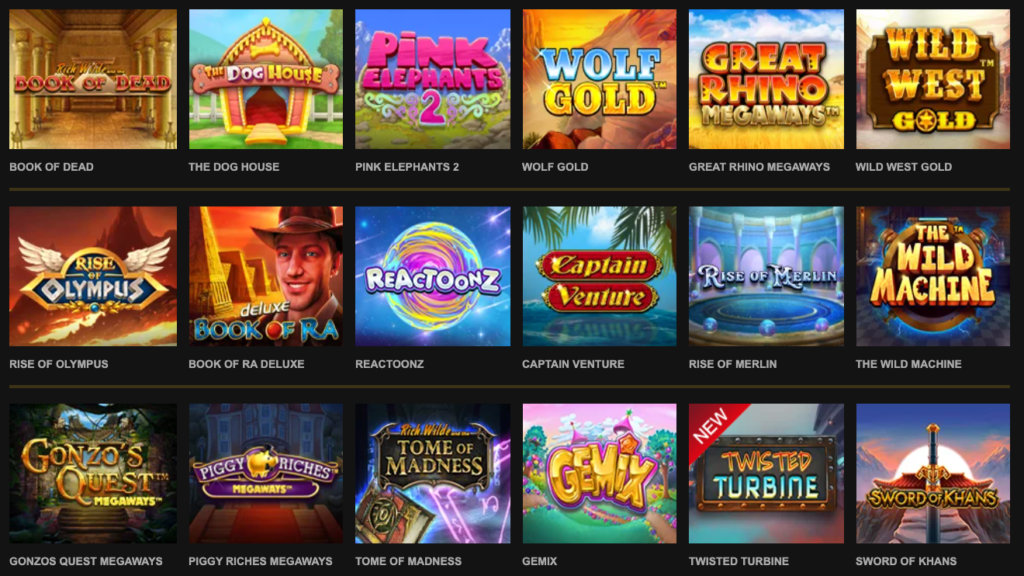The height and width of the screenshot is (576, 1024).
Task: Open the new Twisted Turbine game tile
Action: coord(766,473)
